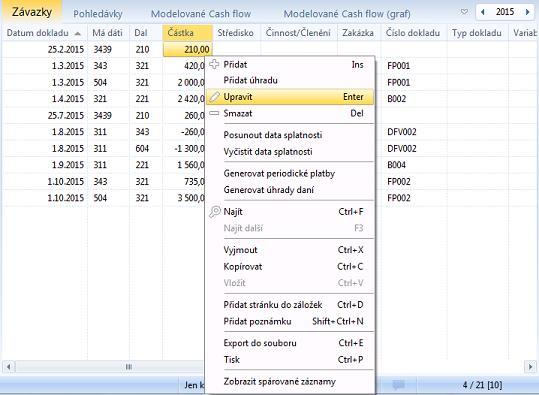This screenshot has height=395, width=539.
Task: Sort by the Datum dokladu column header
Action: [x=44, y=33]
